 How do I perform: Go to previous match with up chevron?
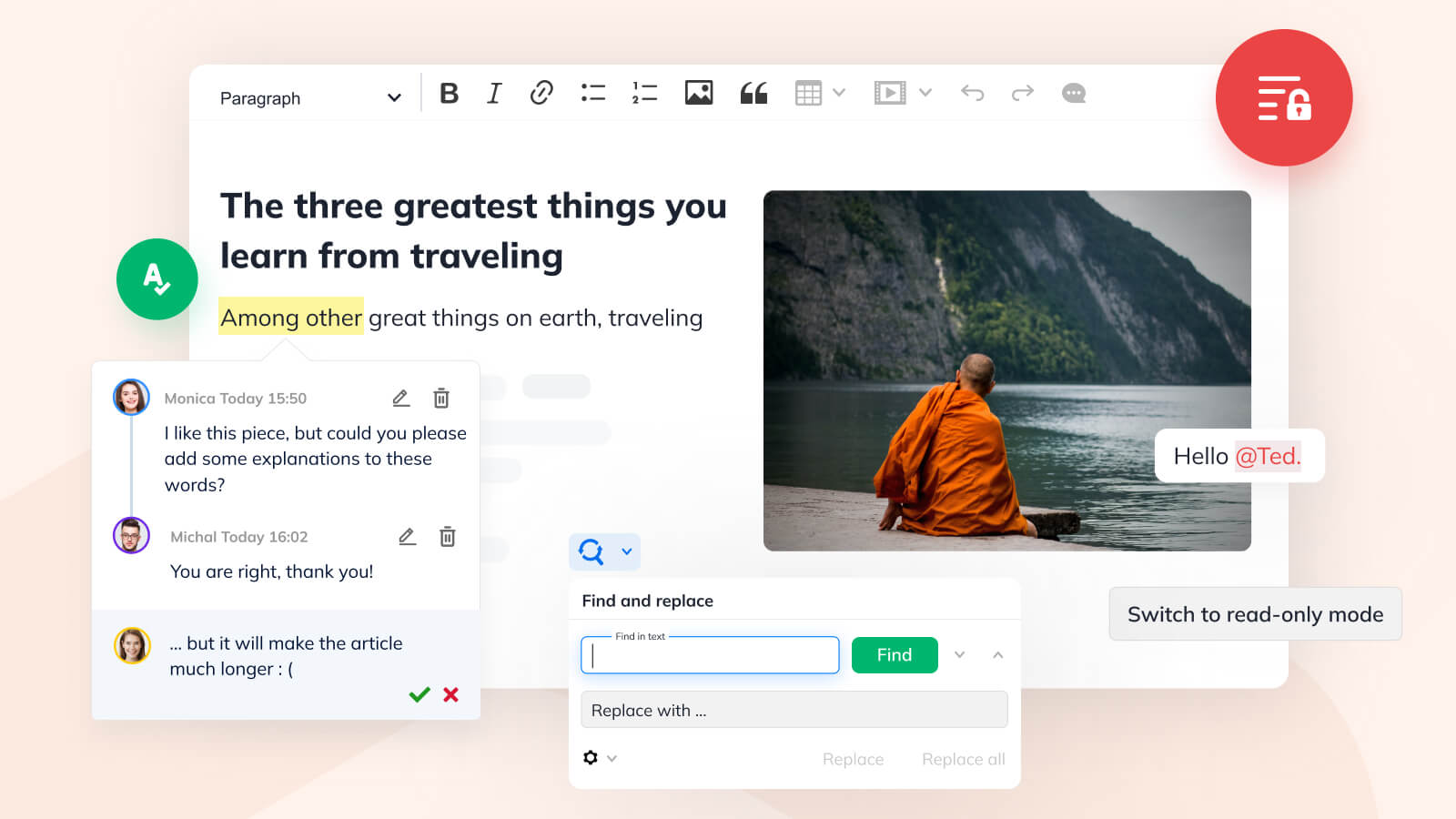(x=998, y=655)
